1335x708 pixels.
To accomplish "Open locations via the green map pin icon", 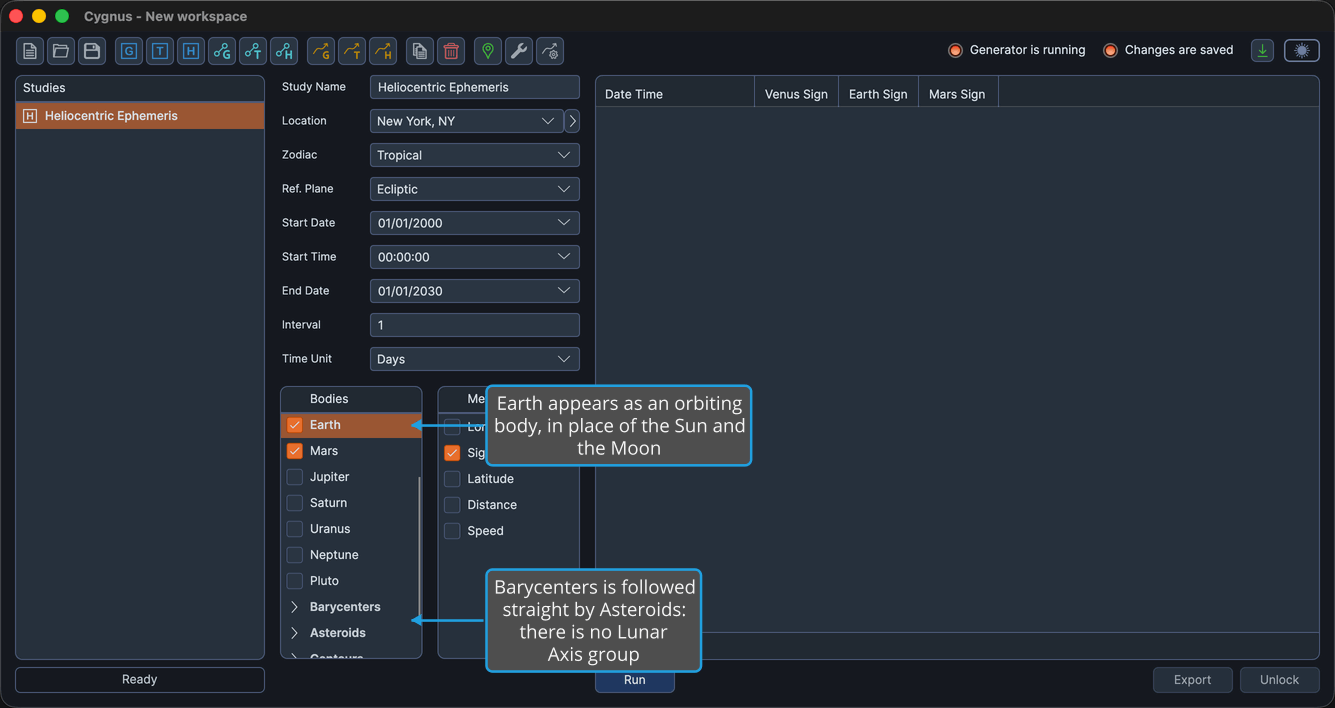I will (488, 51).
